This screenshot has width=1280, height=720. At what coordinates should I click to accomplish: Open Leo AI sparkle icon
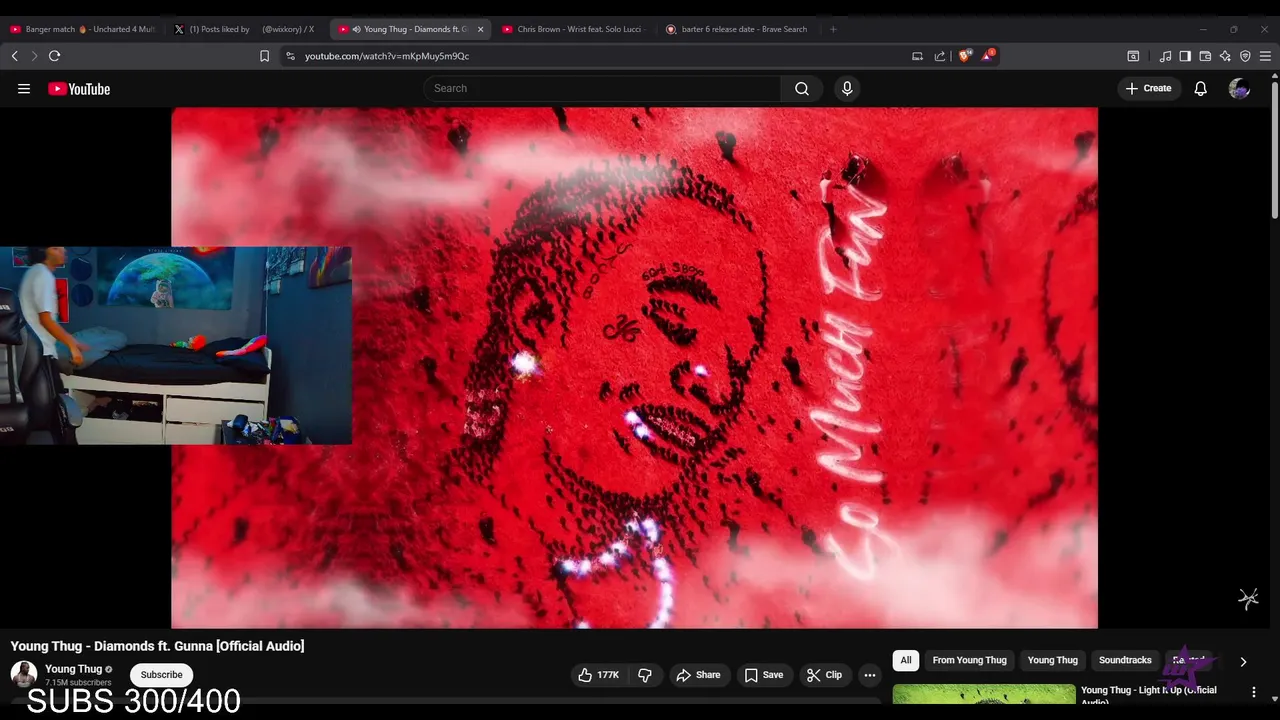(x=1225, y=56)
